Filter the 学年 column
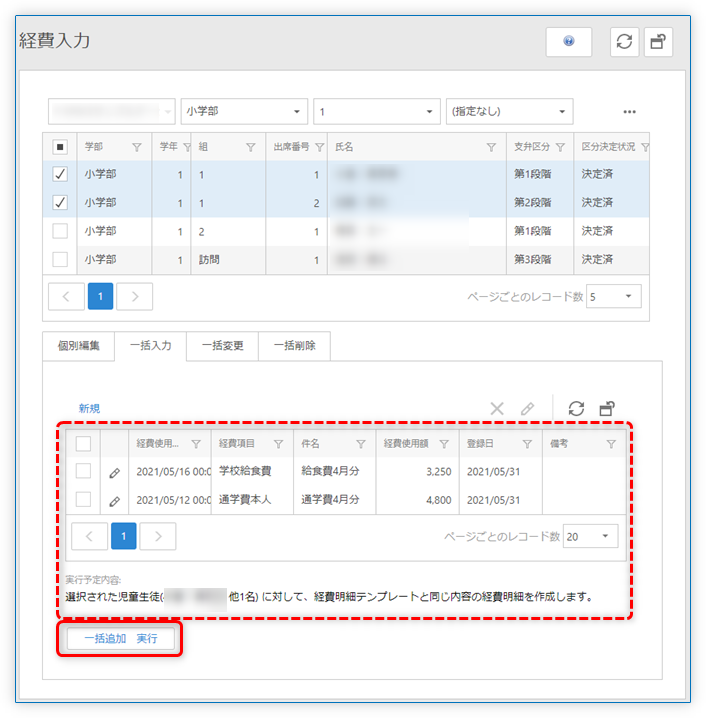The width and height of the screenshot is (706, 718). 187,147
